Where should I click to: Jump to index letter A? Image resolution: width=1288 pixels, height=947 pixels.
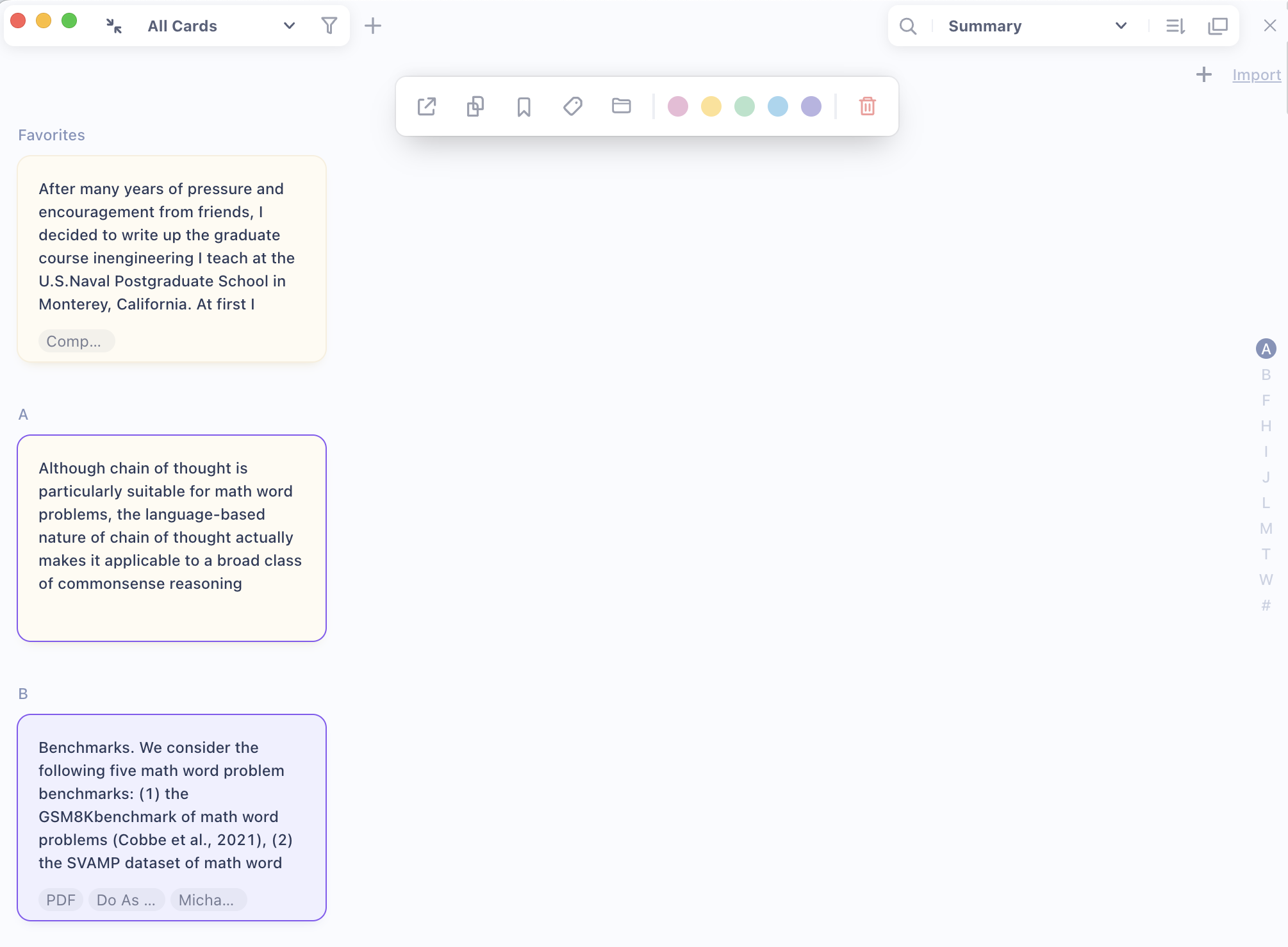coord(1266,349)
